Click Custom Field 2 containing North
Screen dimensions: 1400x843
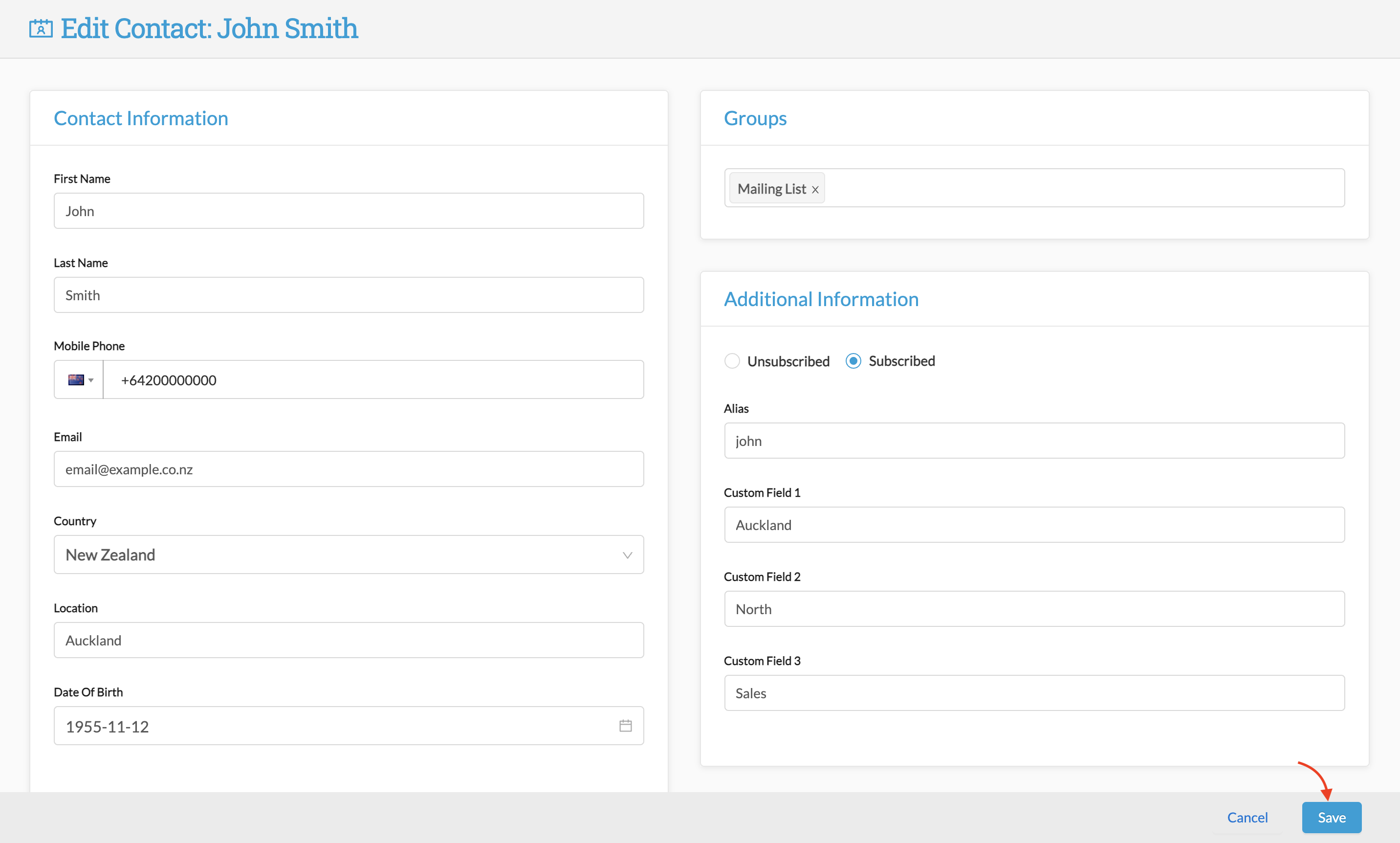[x=1034, y=609]
